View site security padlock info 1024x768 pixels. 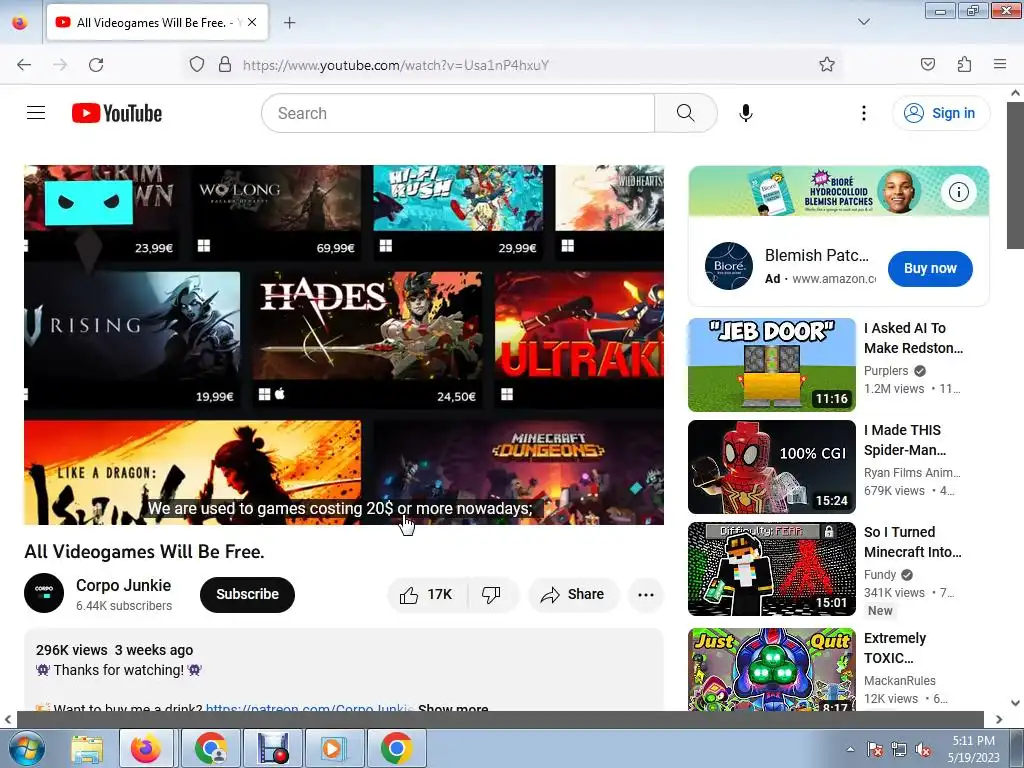point(225,65)
